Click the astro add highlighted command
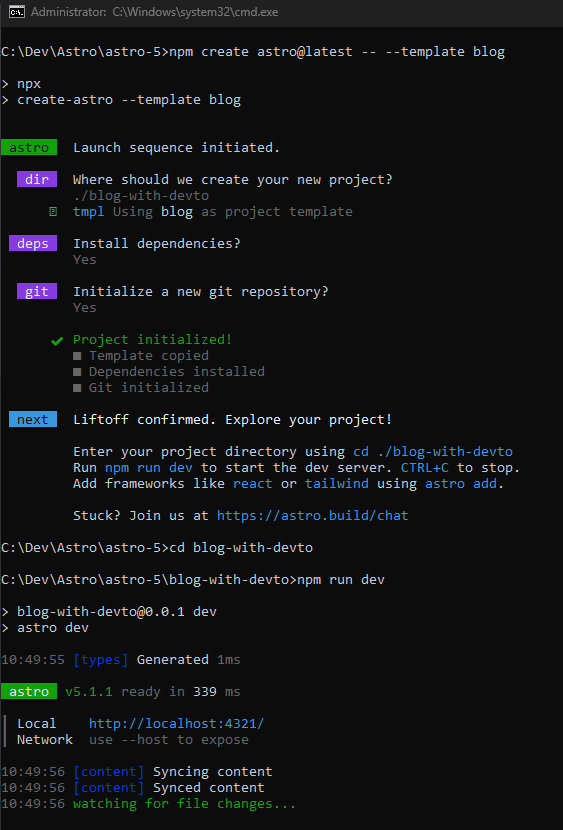 point(461,484)
